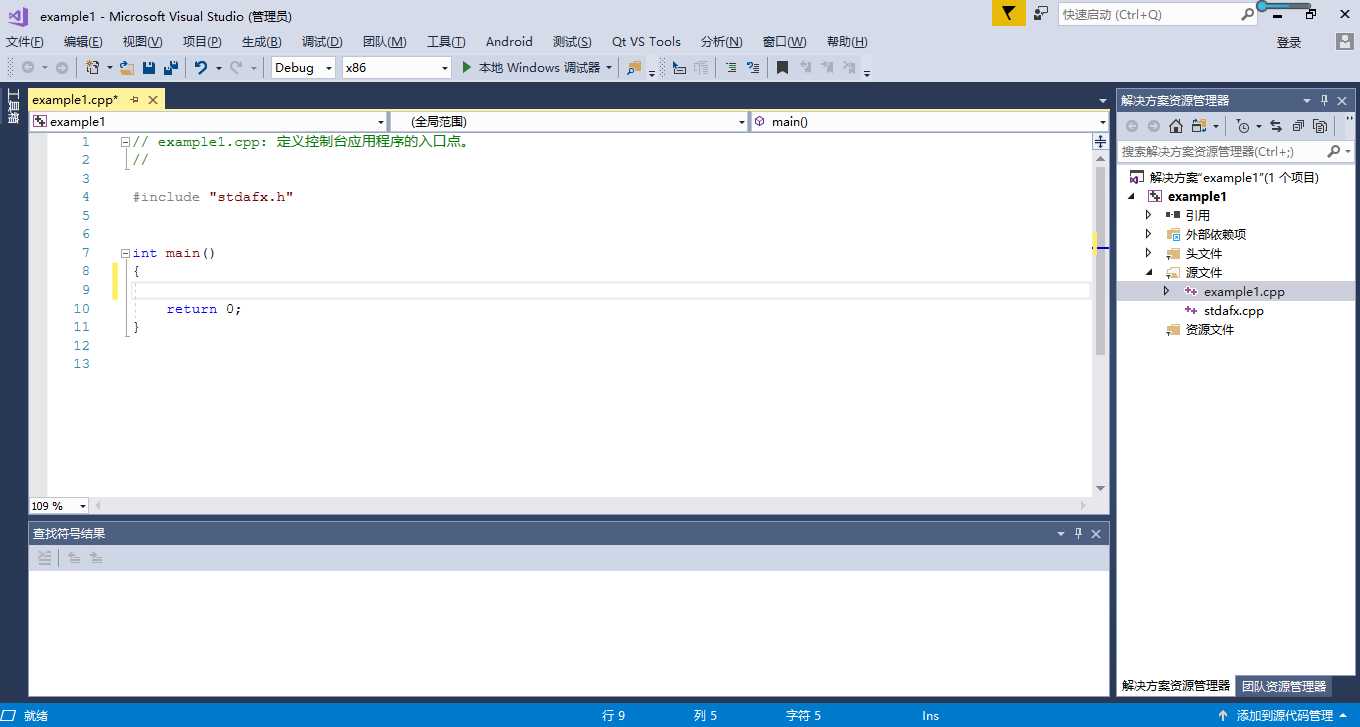Click the 登录 sign-in link
The width and height of the screenshot is (1360, 727).
click(1289, 42)
